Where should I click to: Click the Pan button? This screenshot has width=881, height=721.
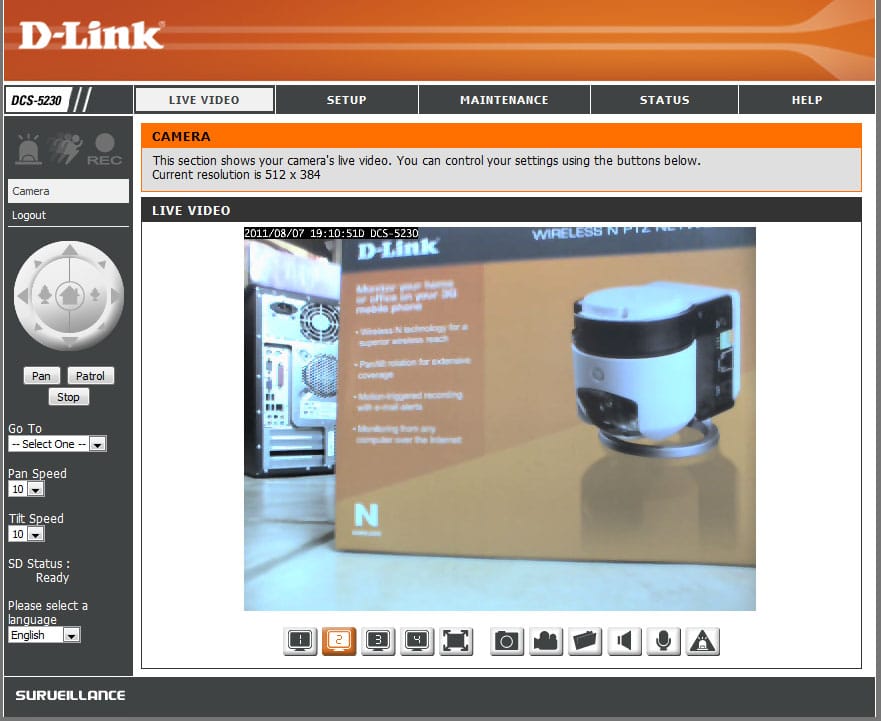[x=42, y=376]
